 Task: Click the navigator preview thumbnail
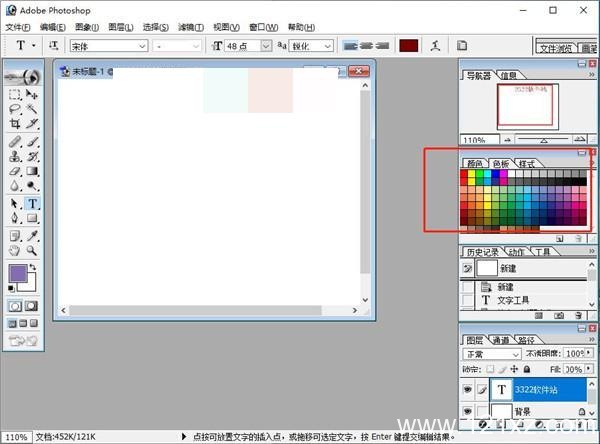tap(527, 106)
